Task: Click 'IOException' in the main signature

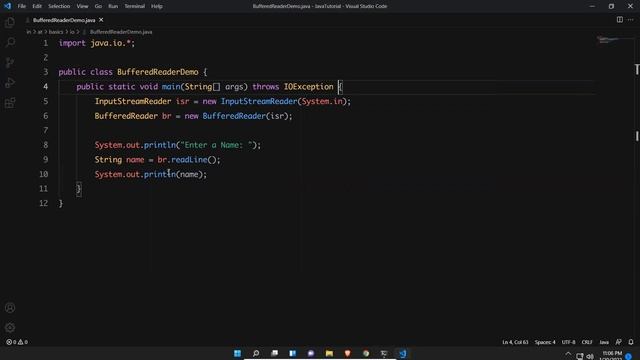Action: (309, 87)
